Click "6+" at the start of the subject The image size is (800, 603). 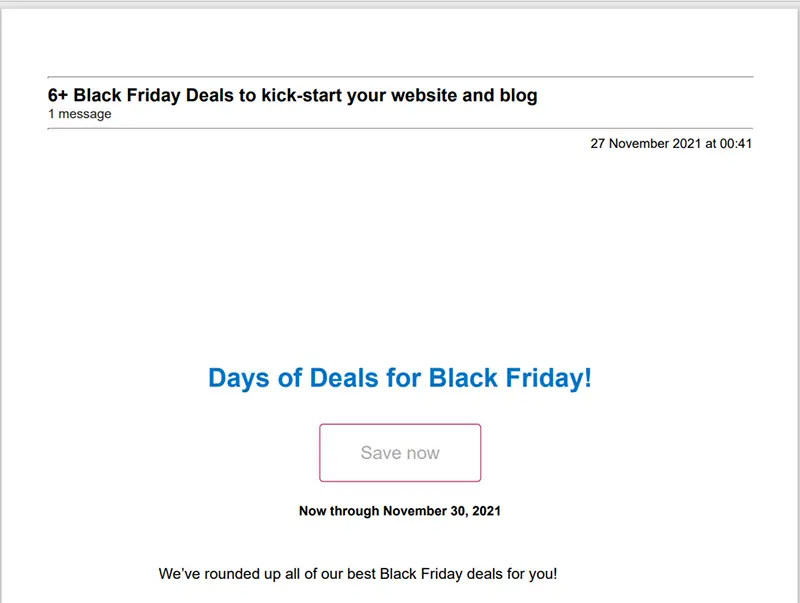(x=58, y=96)
